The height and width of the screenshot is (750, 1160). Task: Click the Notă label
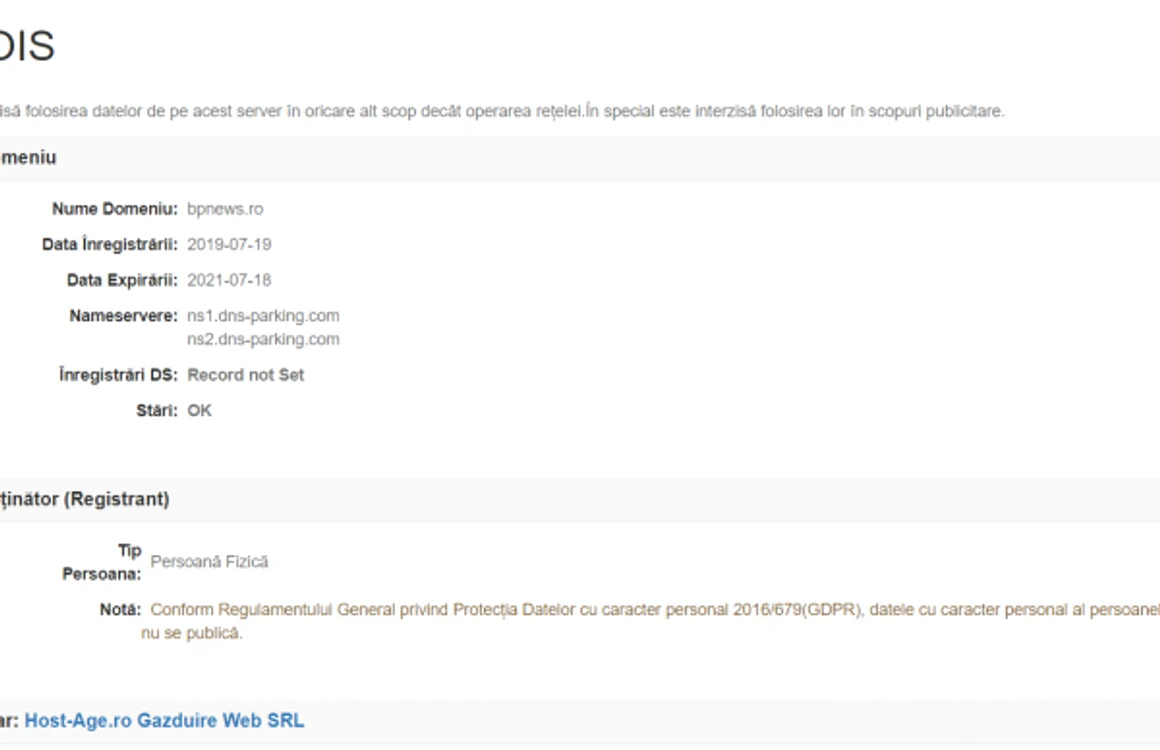tap(120, 609)
